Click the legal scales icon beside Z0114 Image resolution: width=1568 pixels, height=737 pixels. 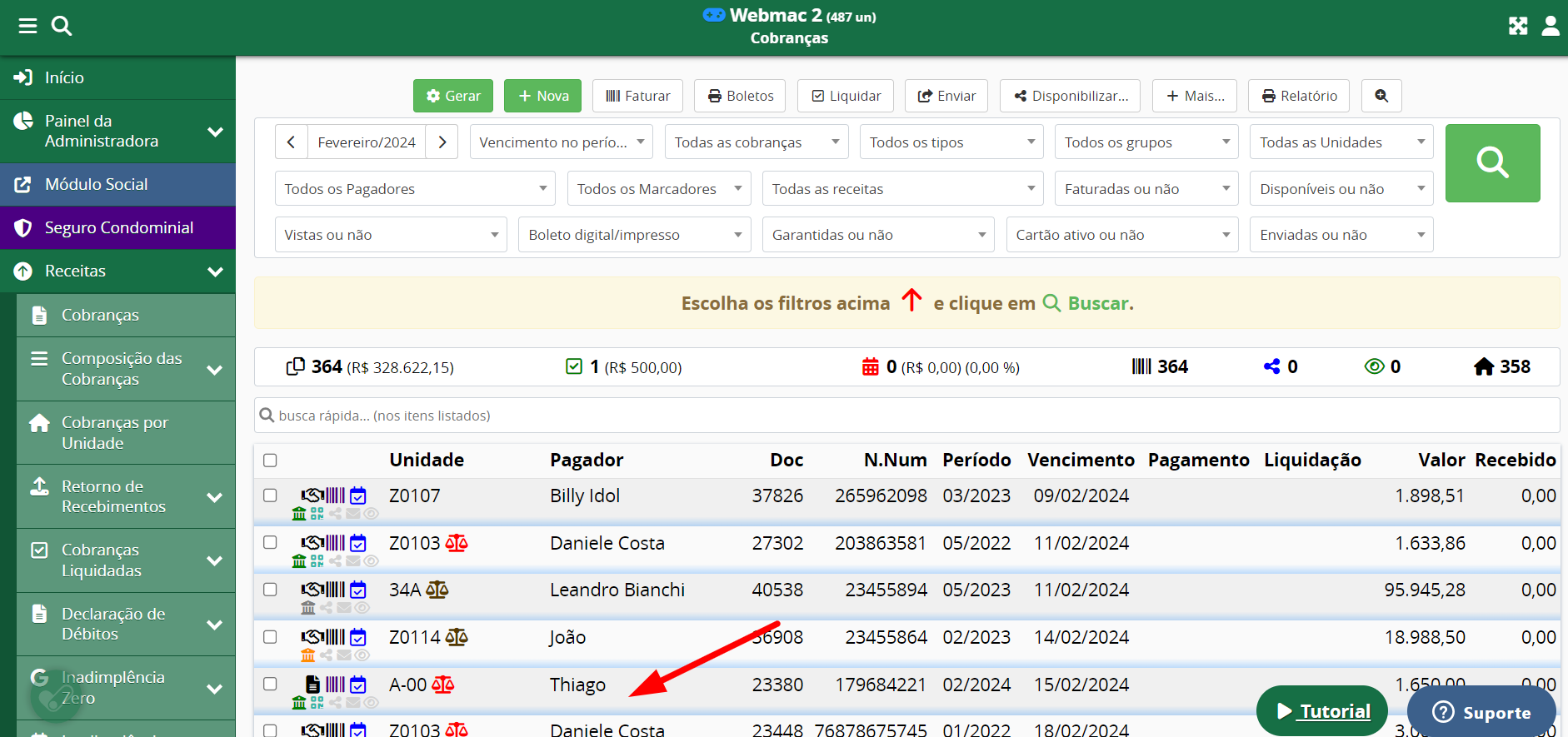[x=457, y=638]
